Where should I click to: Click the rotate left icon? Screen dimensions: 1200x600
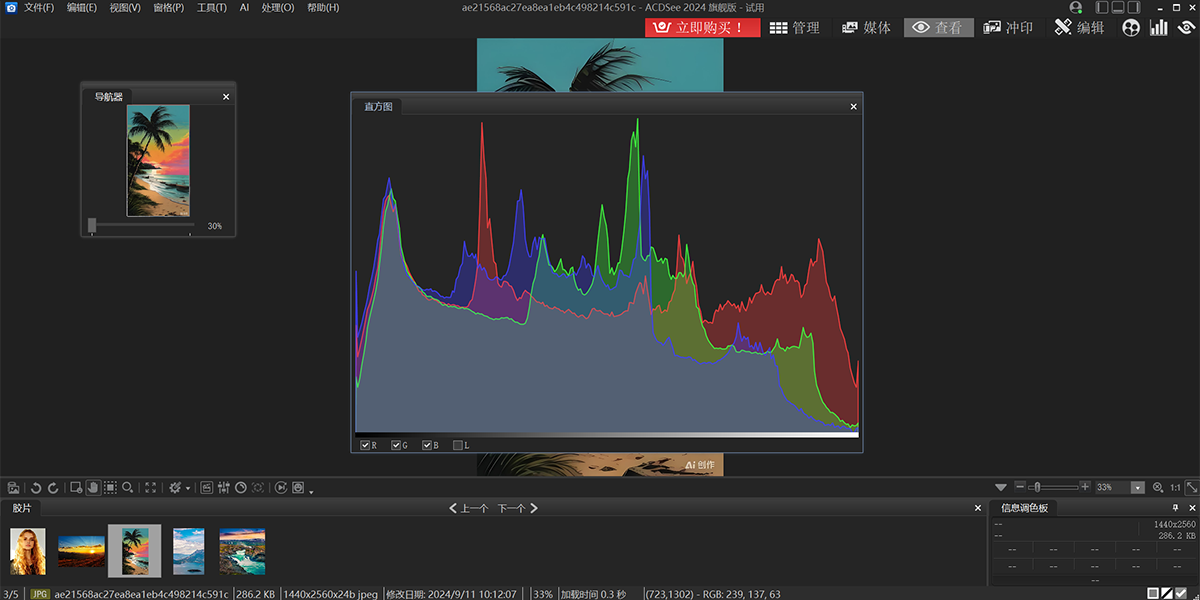point(36,487)
